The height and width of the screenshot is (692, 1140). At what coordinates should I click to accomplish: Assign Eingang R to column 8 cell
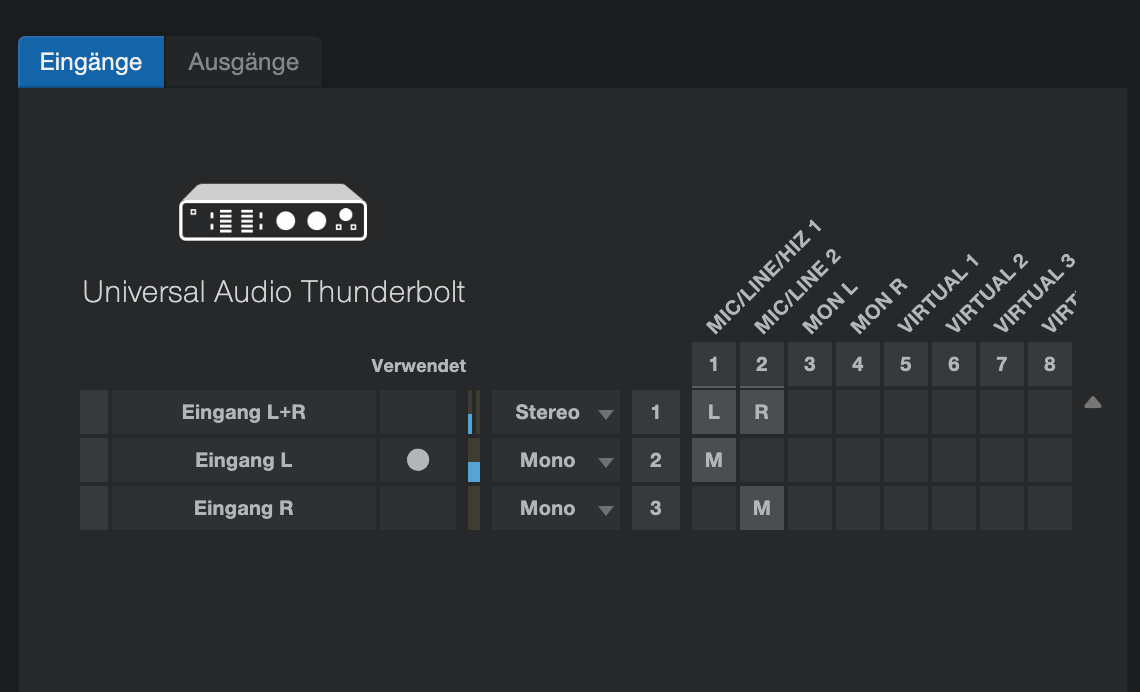1050,508
